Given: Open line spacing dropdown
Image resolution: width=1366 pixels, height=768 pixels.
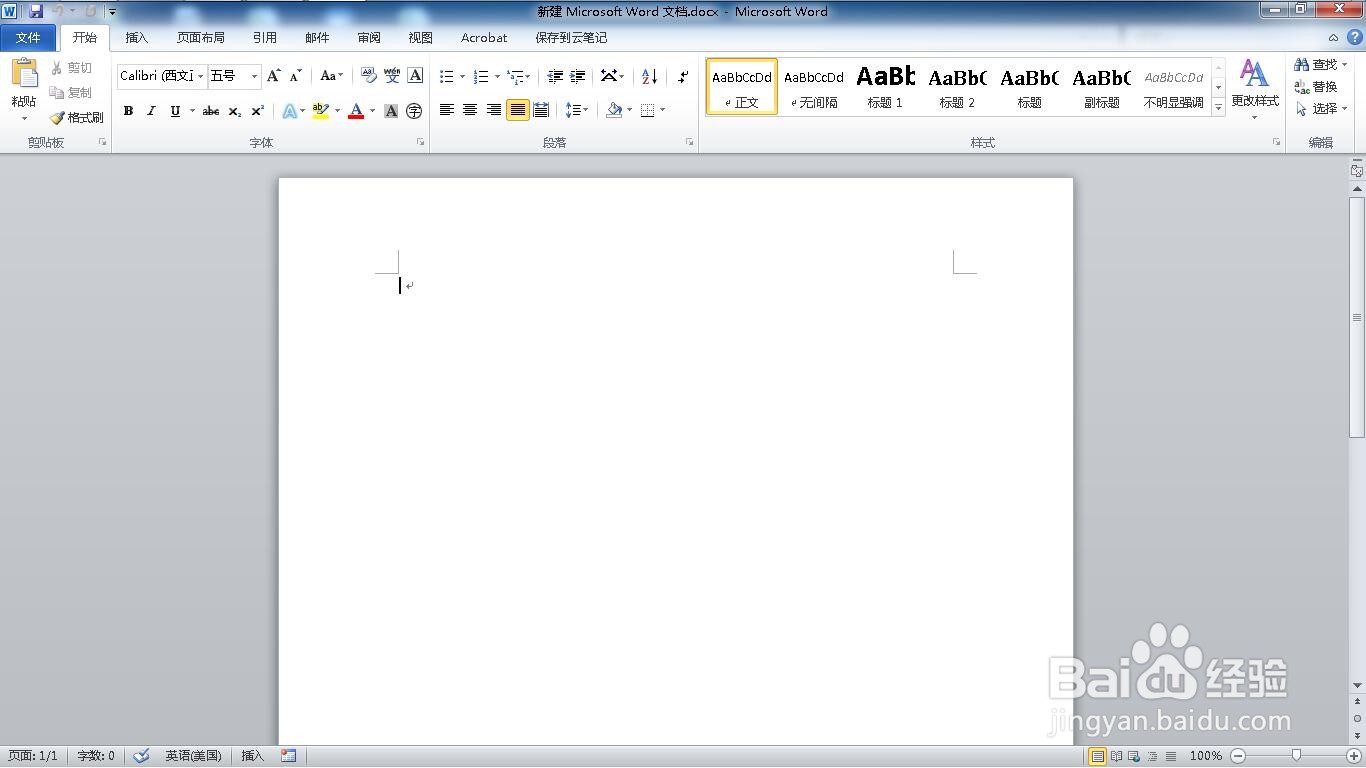Looking at the screenshot, I should point(577,110).
